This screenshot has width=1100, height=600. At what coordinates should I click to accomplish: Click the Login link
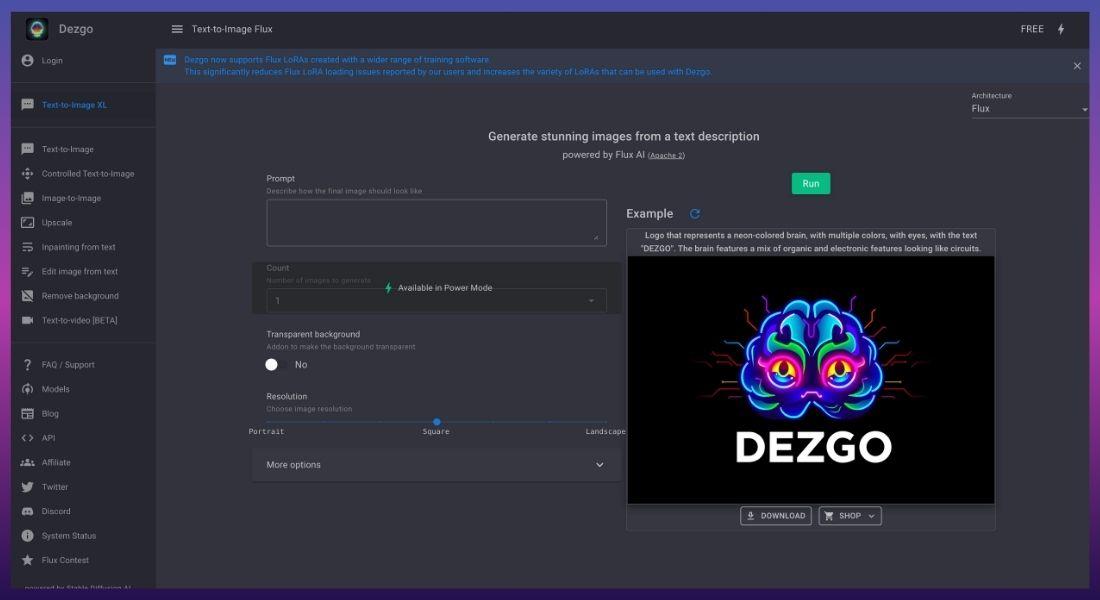(52, 60)
